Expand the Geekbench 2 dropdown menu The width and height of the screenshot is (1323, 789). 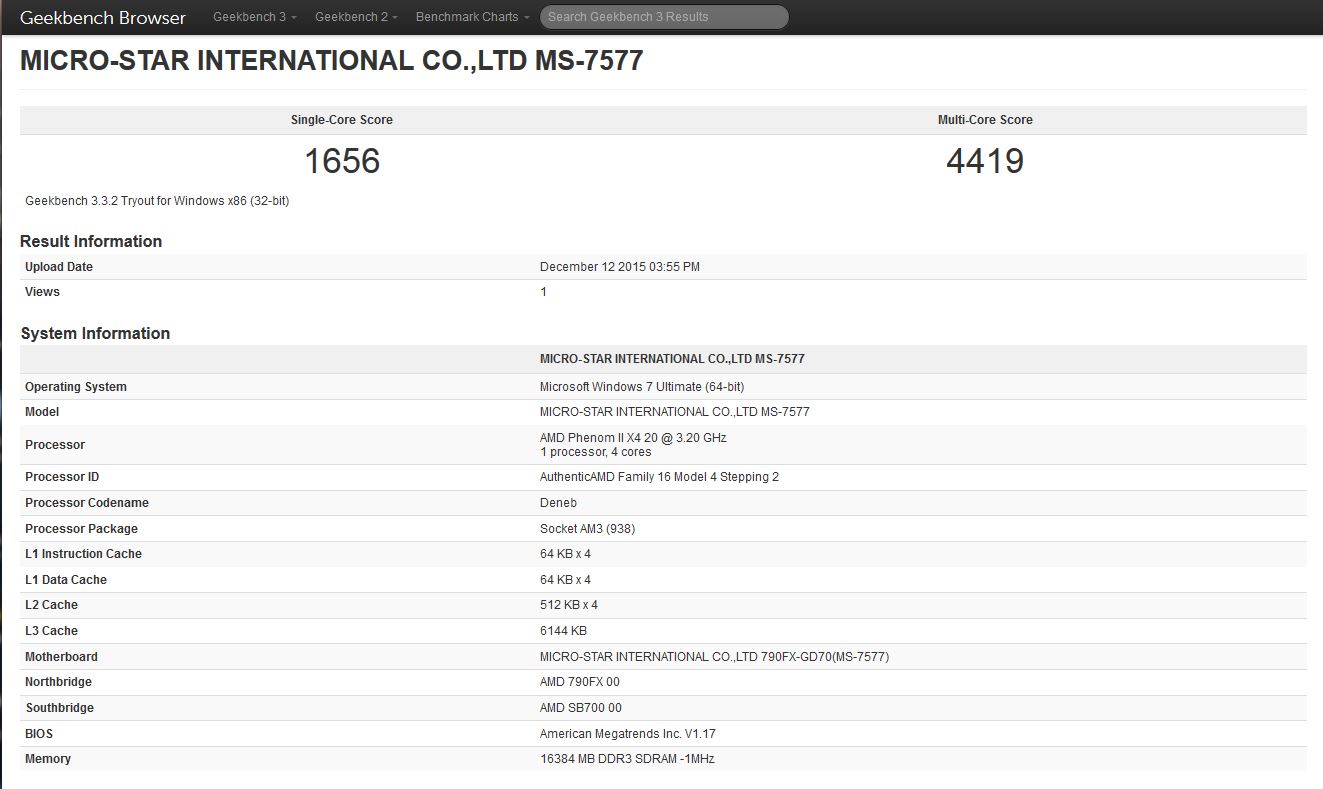tap(356, 17)
